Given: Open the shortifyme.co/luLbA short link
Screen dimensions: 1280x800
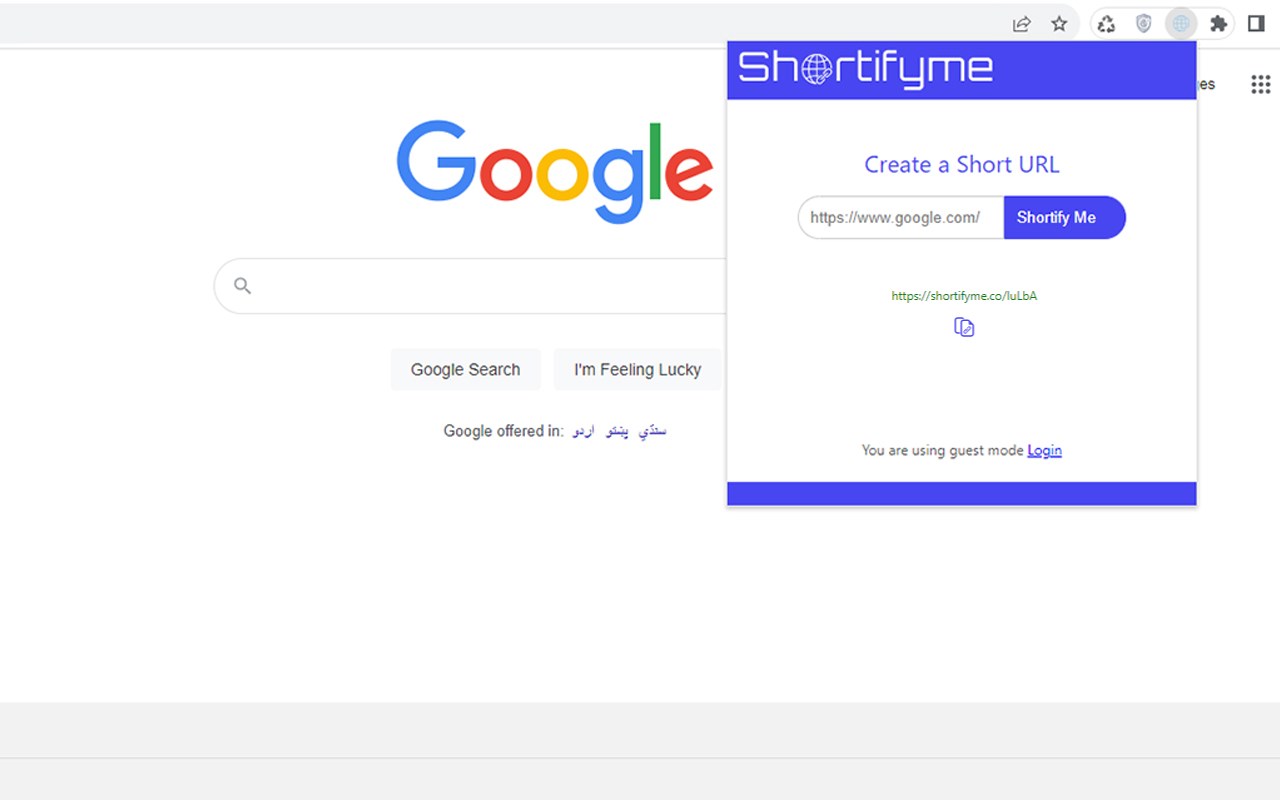Looking at the screenshot, I should (964, 296).
